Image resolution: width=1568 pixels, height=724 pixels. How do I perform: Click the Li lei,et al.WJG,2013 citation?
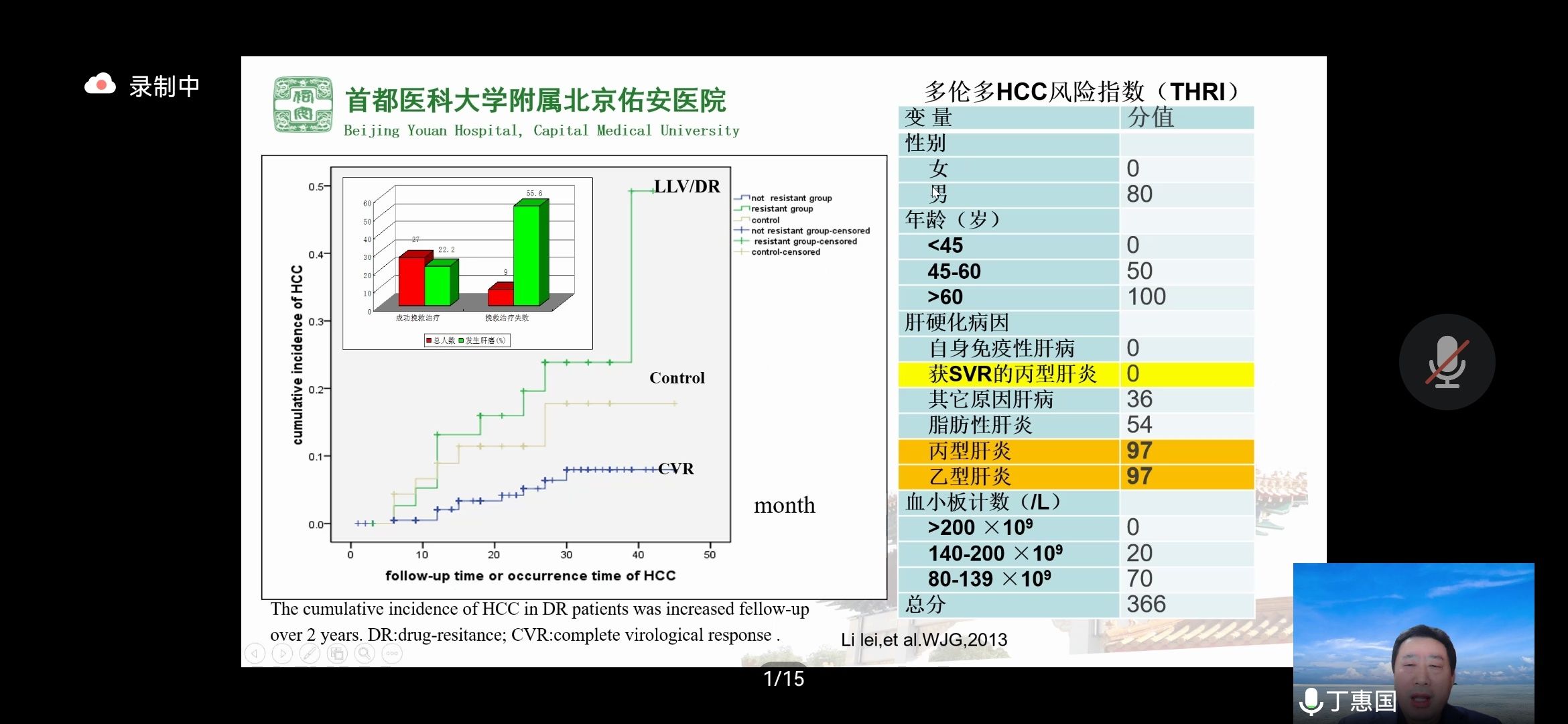(x=924, y=640)
